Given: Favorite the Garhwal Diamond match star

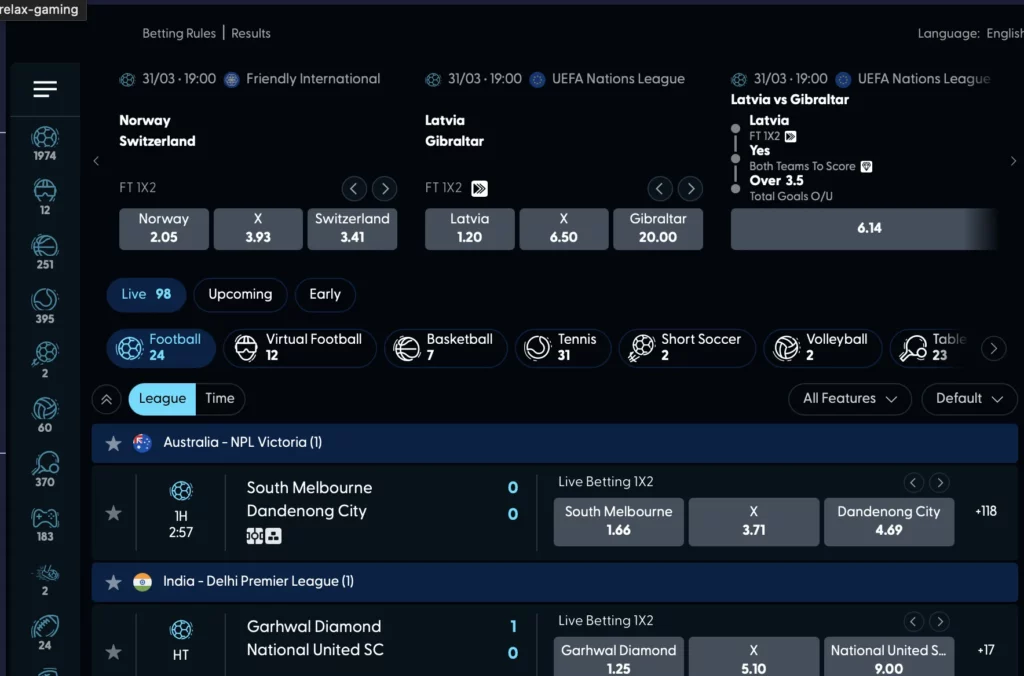Looking at the screenshot, I should pyautogui.click(x=114, y=651).
